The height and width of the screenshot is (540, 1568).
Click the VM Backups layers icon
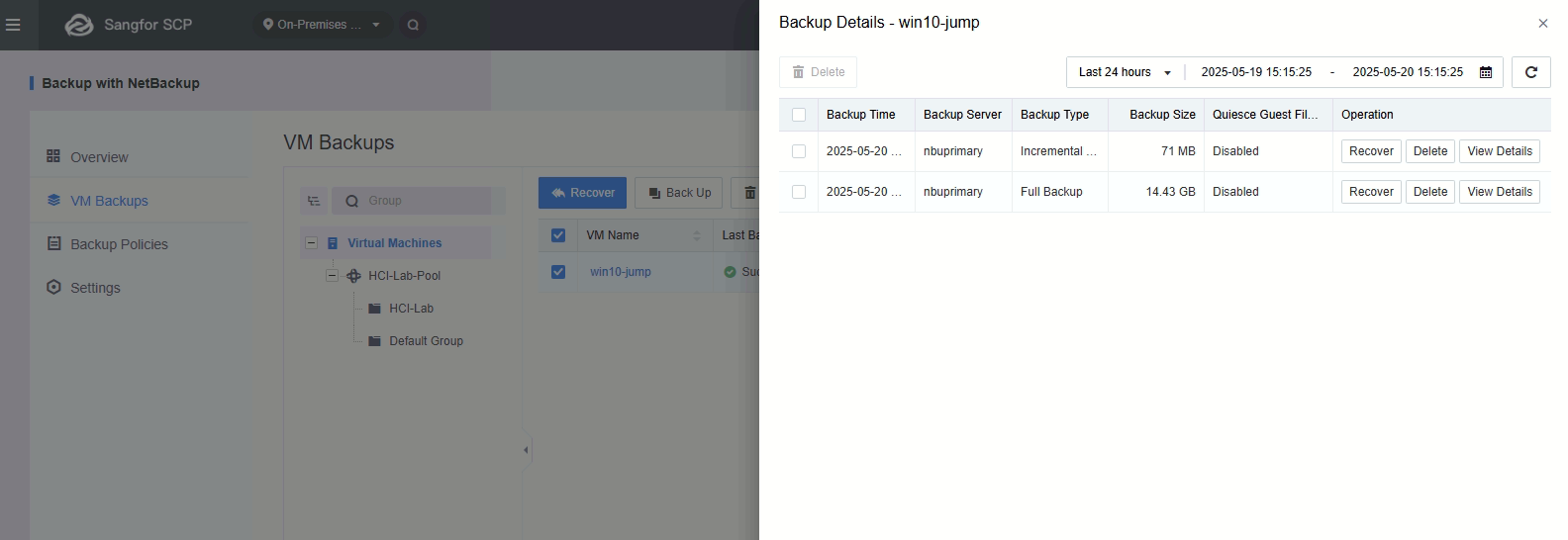pyautogui.click(x=53, y=200)
